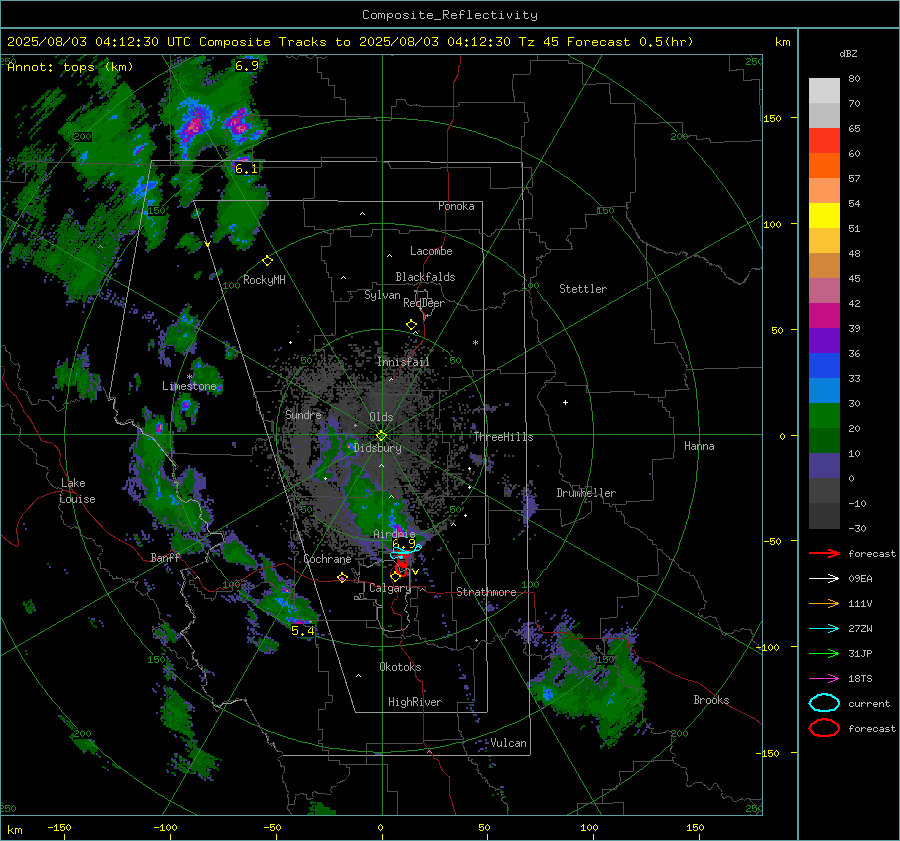
Task: Click the 5.4 storm top annotation
Action: pyautogui.click(x=302, y=630)
